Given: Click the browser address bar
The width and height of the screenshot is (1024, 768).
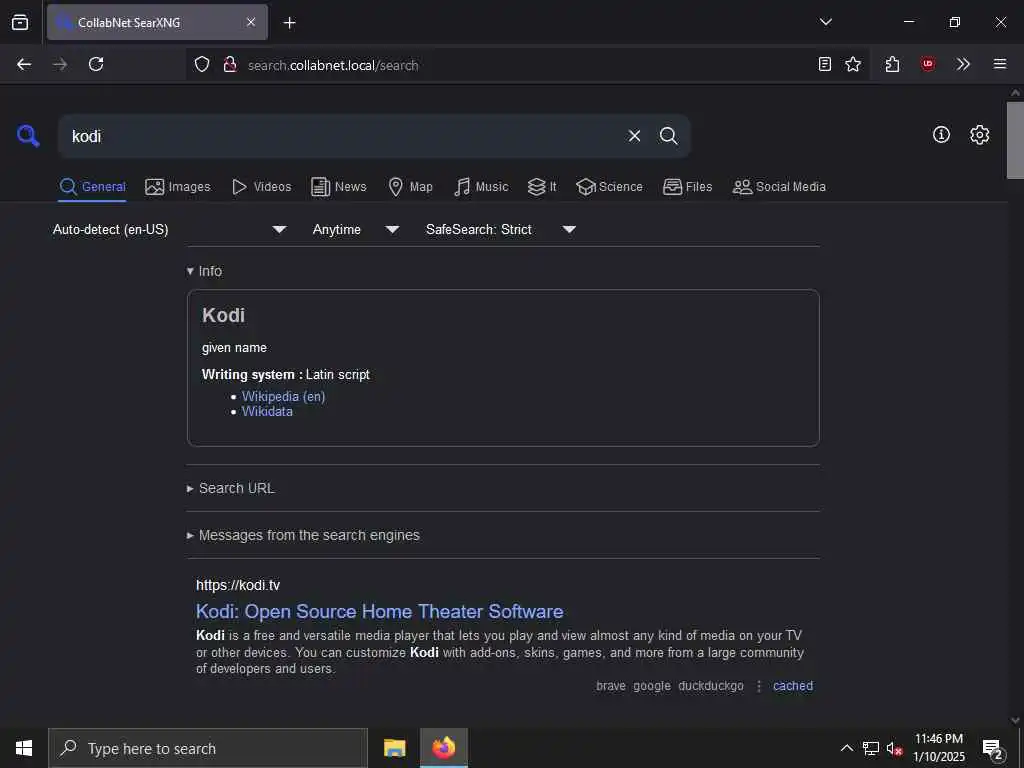Looking at the screenshot, I should [522, 65].
